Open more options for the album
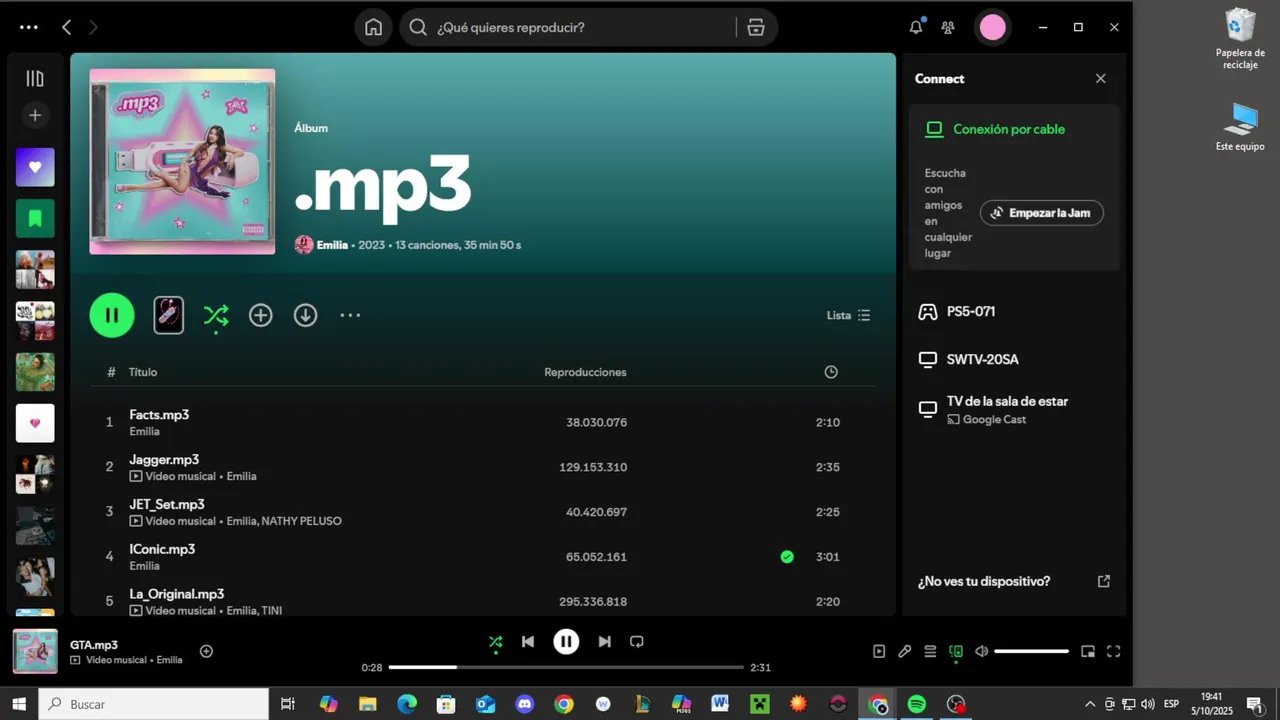This screenshot has height=720, width=1280. pos(350,315)
